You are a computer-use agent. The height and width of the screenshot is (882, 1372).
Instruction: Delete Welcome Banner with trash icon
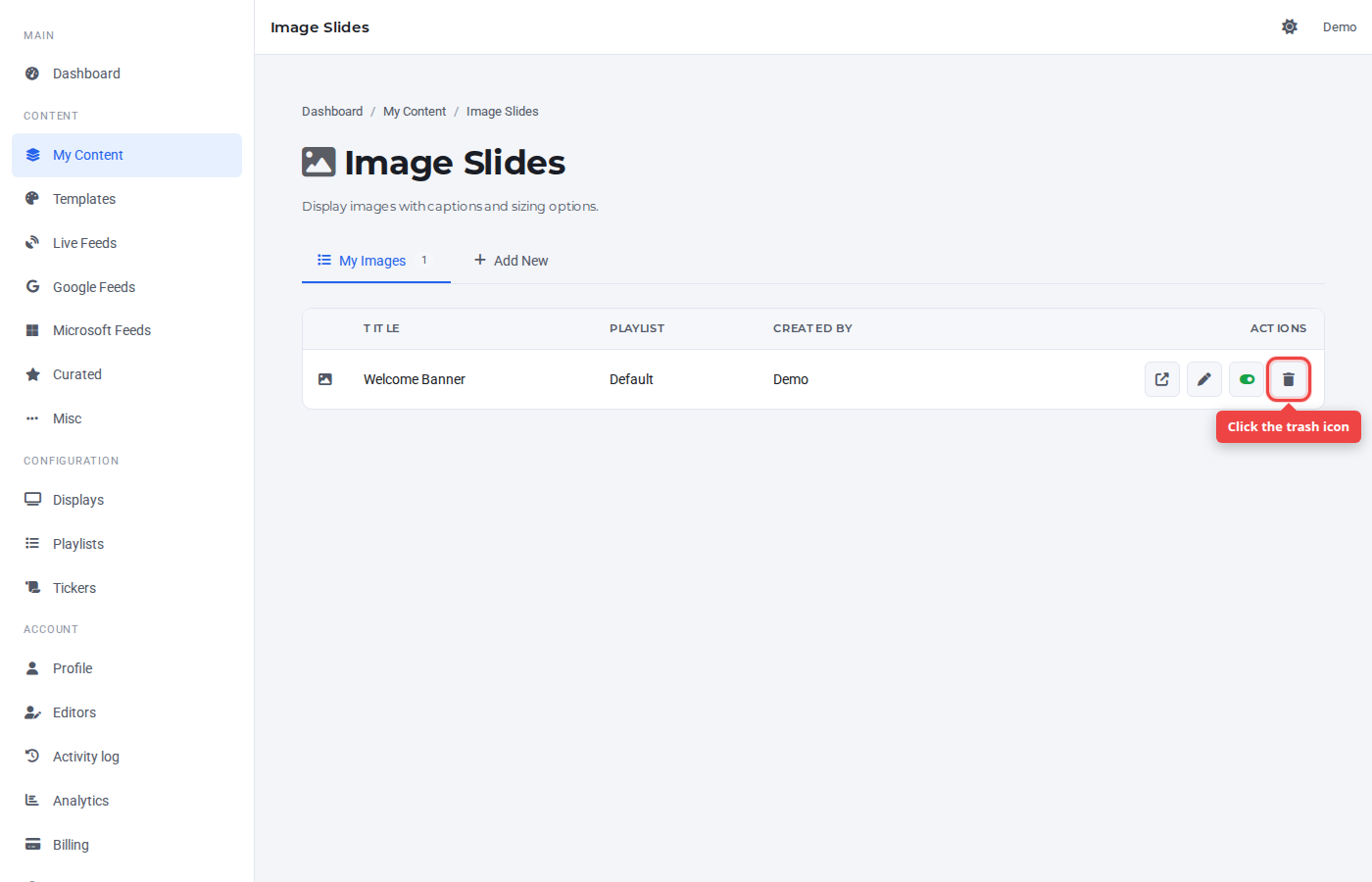1289,379
